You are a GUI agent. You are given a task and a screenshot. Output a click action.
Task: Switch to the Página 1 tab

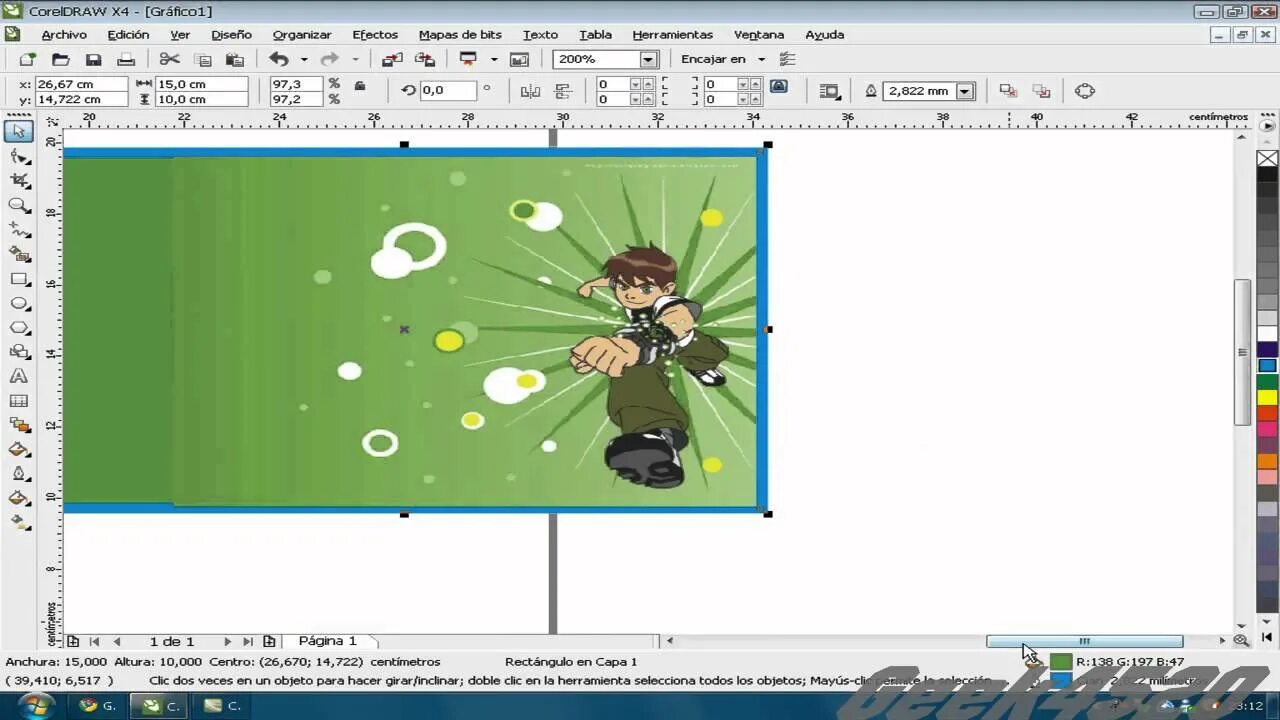(x=328, y=641)
